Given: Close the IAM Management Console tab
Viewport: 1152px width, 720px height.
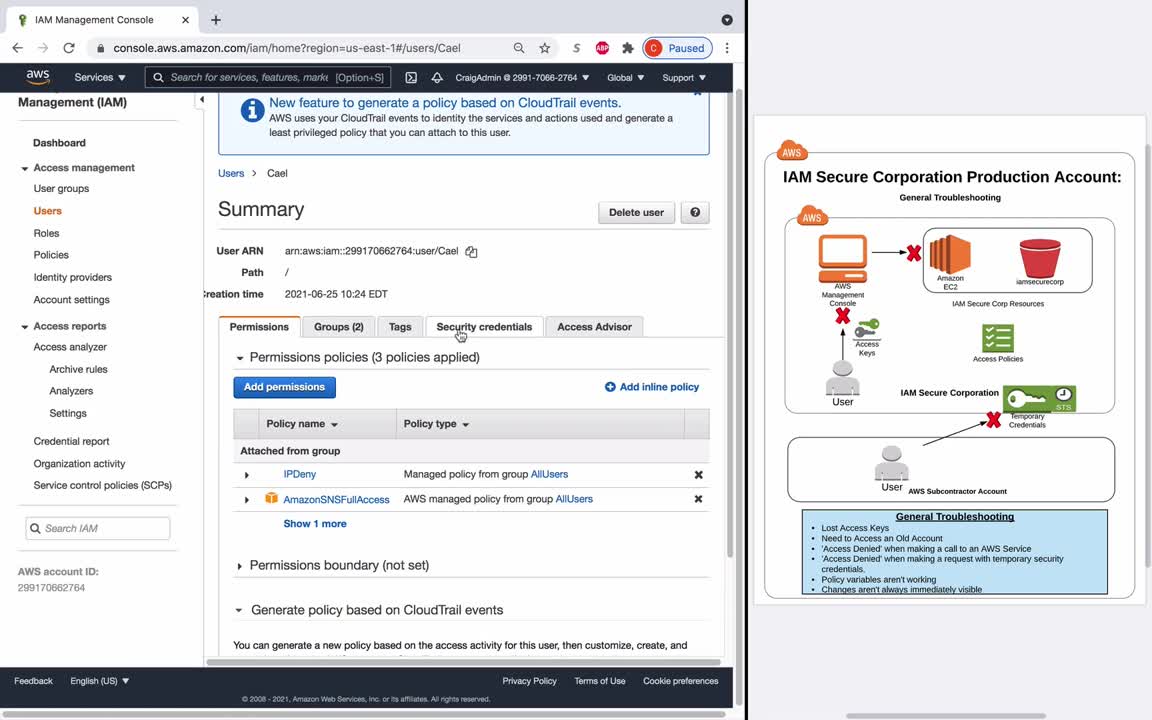Looking at the screenshot, I should (x=185, y=20).
